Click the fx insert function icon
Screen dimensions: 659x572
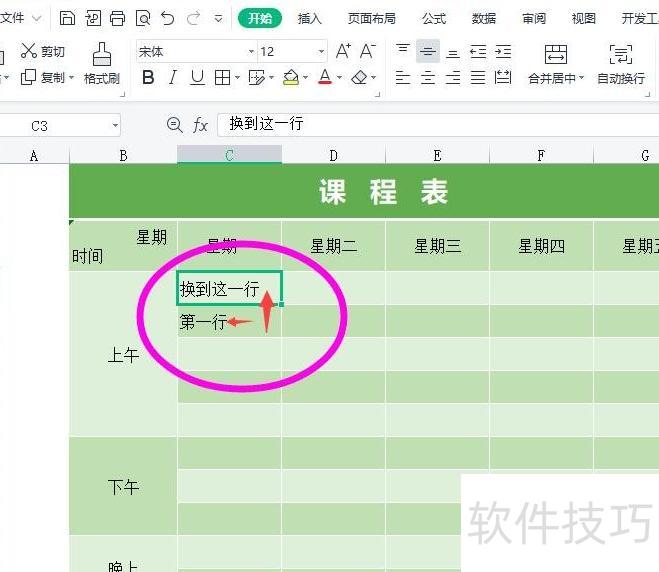click(200, 125)
